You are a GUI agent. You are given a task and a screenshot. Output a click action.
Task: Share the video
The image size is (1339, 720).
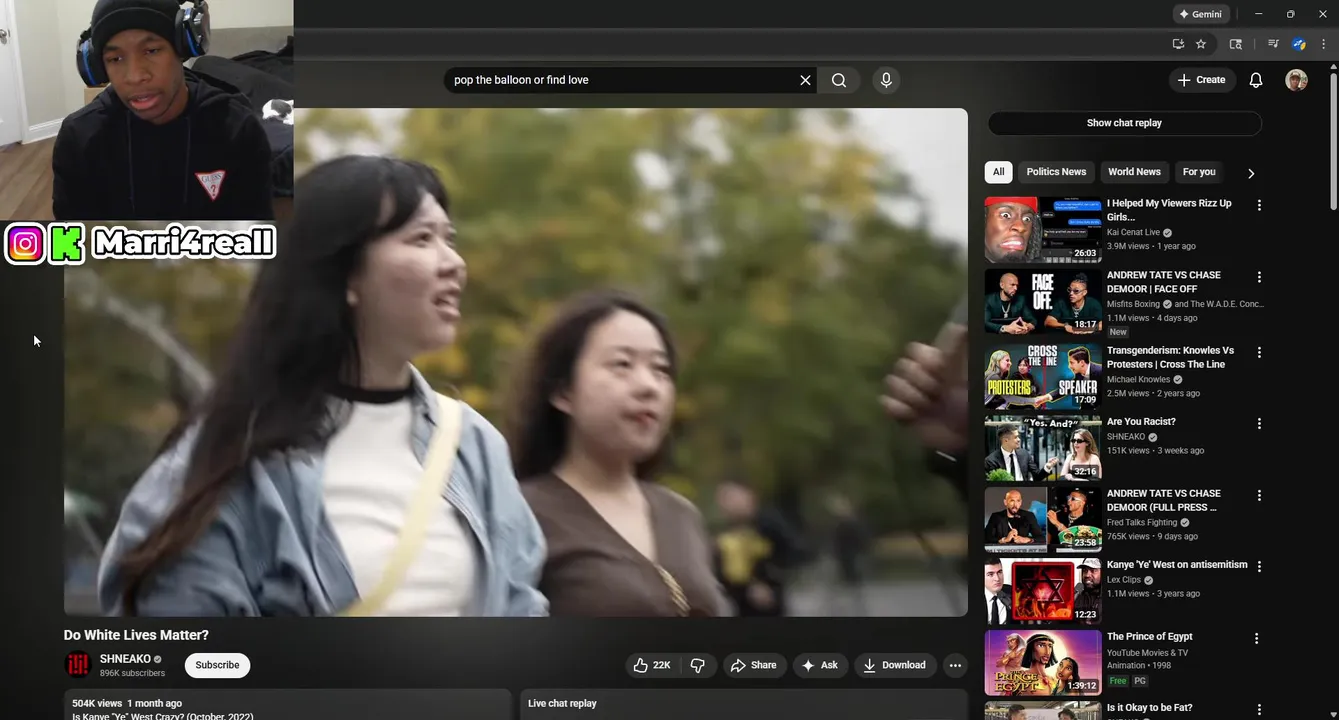click(753, 665)
